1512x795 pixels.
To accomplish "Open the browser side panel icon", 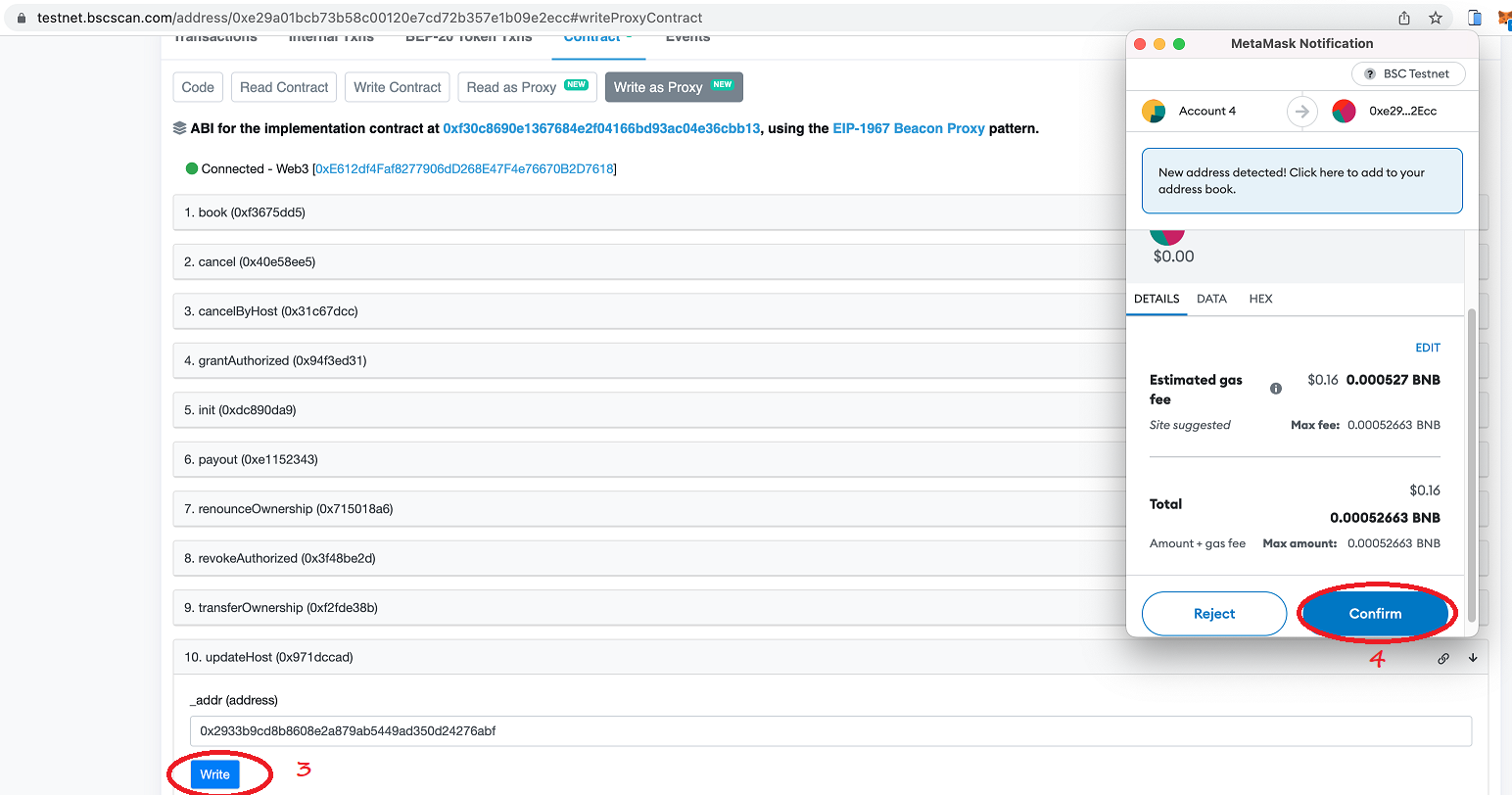I will click(x=1475, y=18).
